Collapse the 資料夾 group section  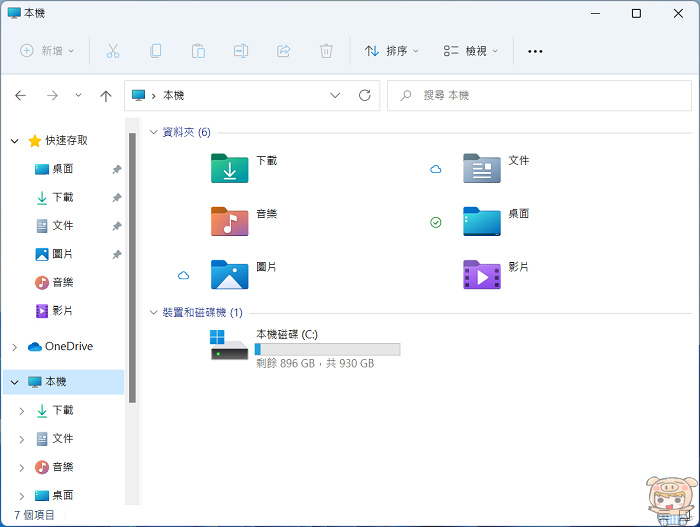(153, 132)
